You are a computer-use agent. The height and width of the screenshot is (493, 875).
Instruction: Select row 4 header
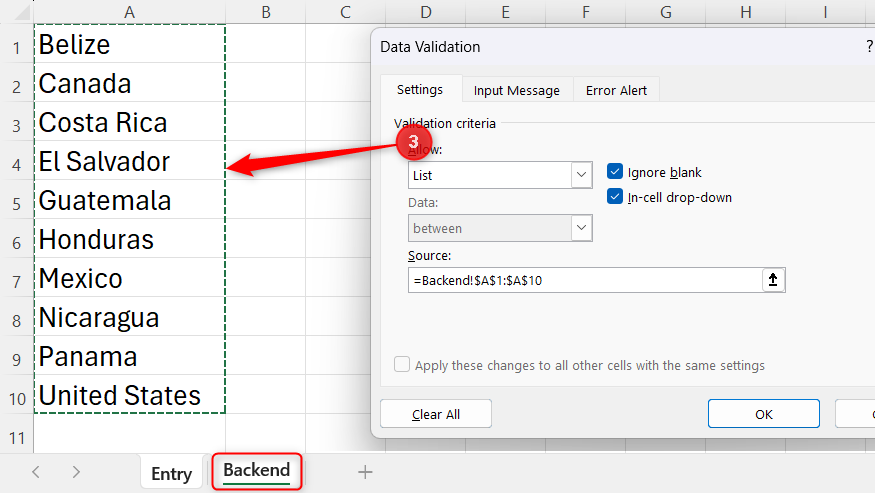(x=17, y=161)
